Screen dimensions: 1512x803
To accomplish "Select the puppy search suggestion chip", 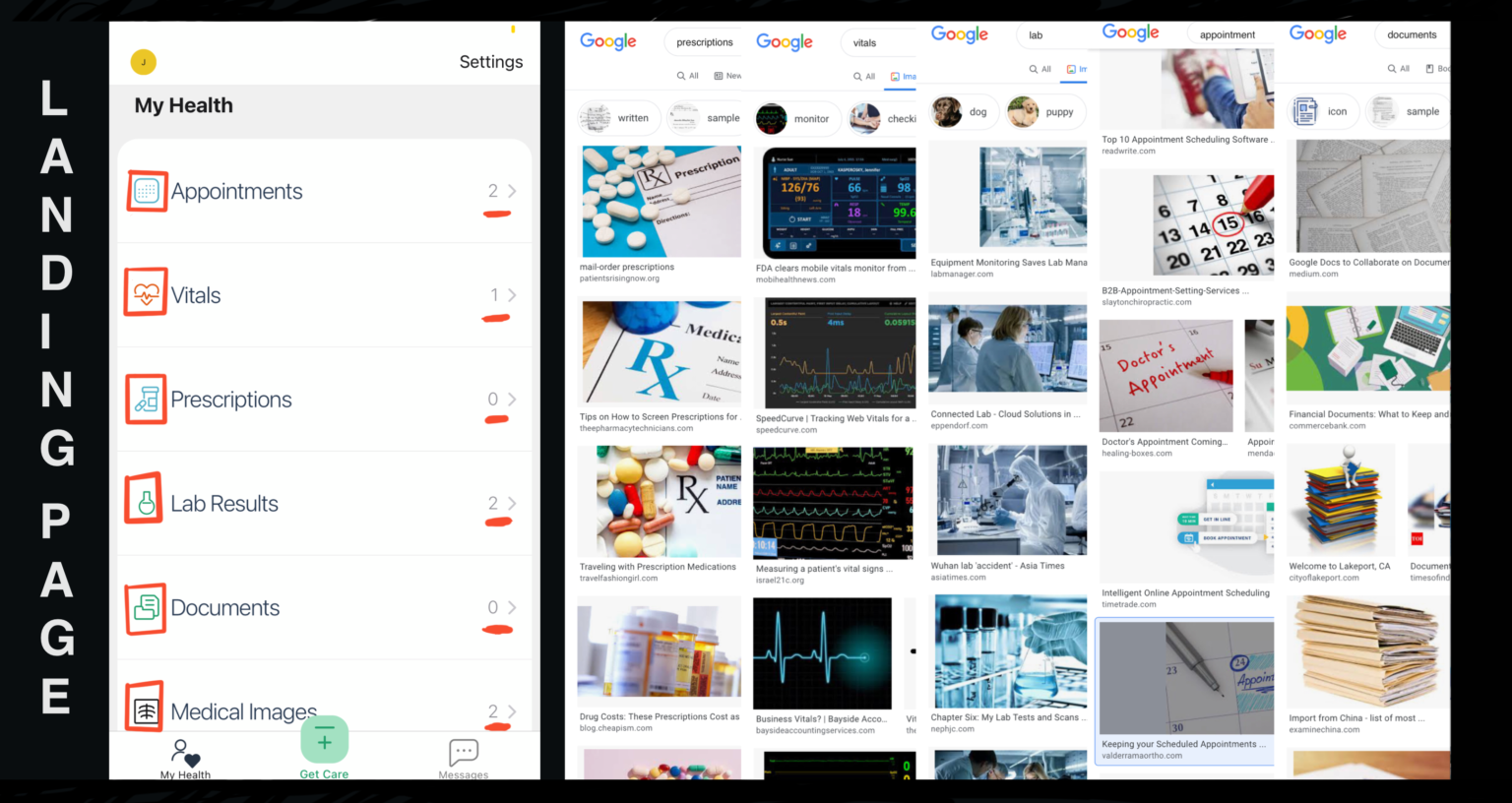I will (x=1044, y=111).
